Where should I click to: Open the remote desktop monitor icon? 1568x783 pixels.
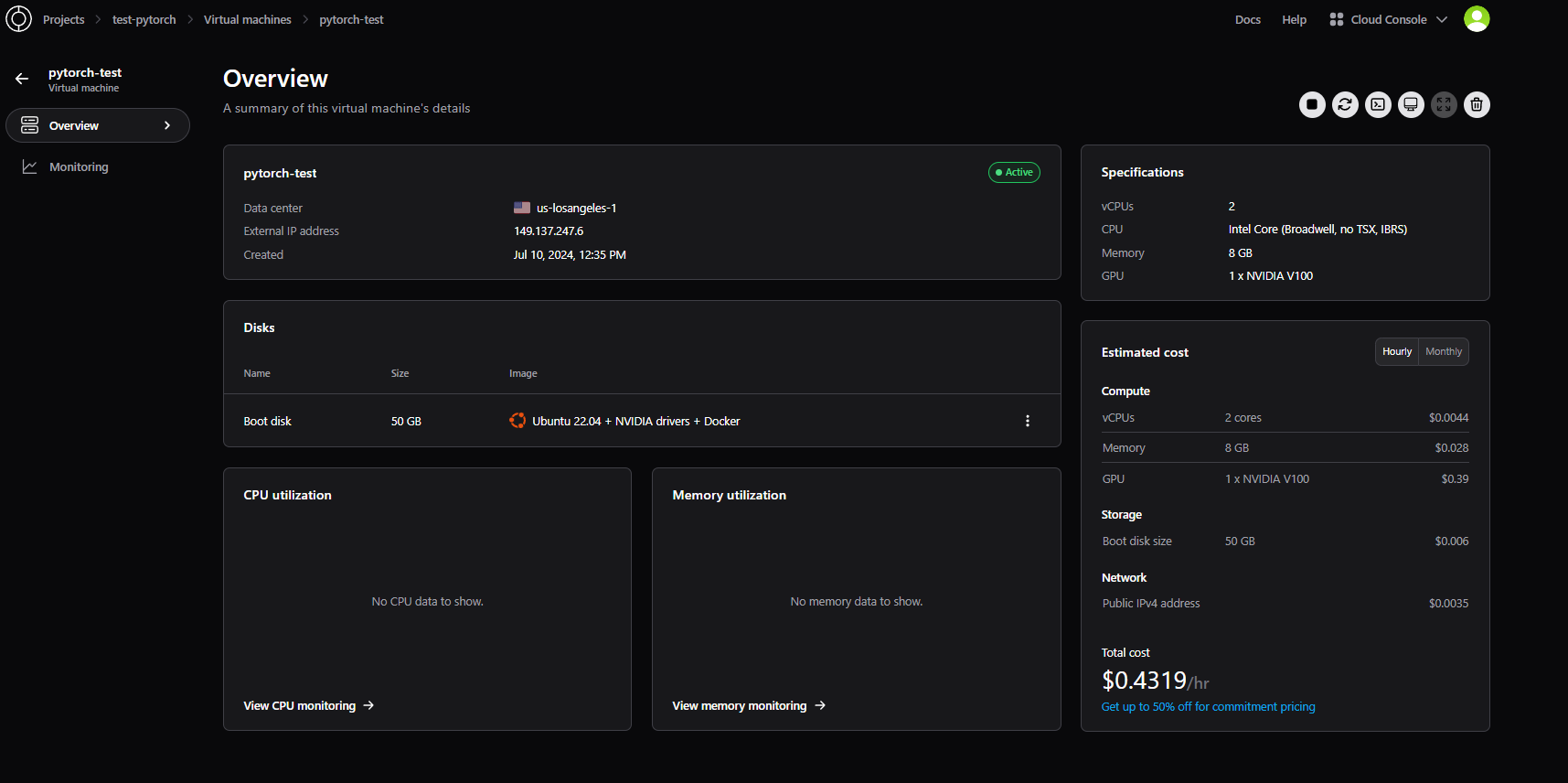1411,104
